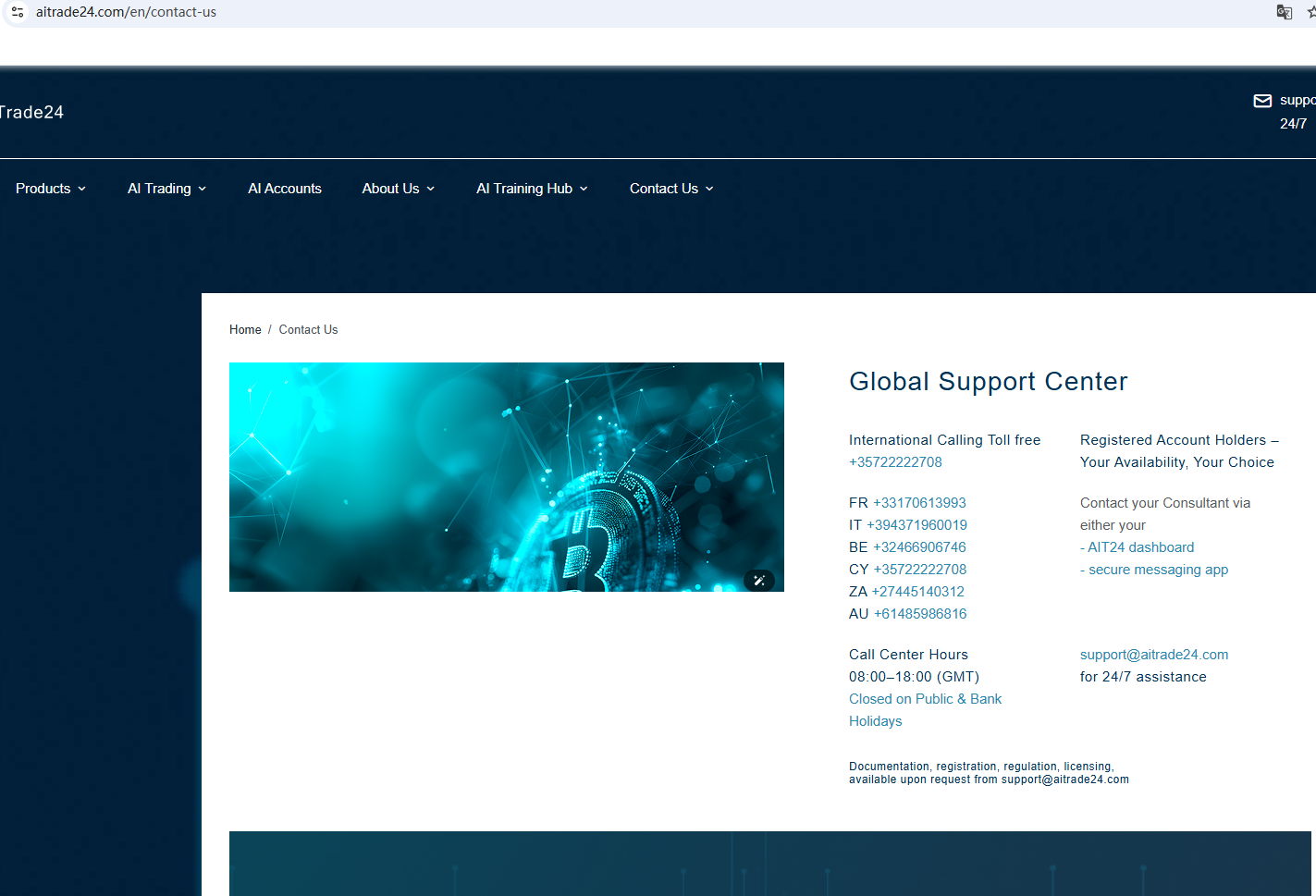
Task: Expand the AI Training Hub chevron
Action: [584, 189]
